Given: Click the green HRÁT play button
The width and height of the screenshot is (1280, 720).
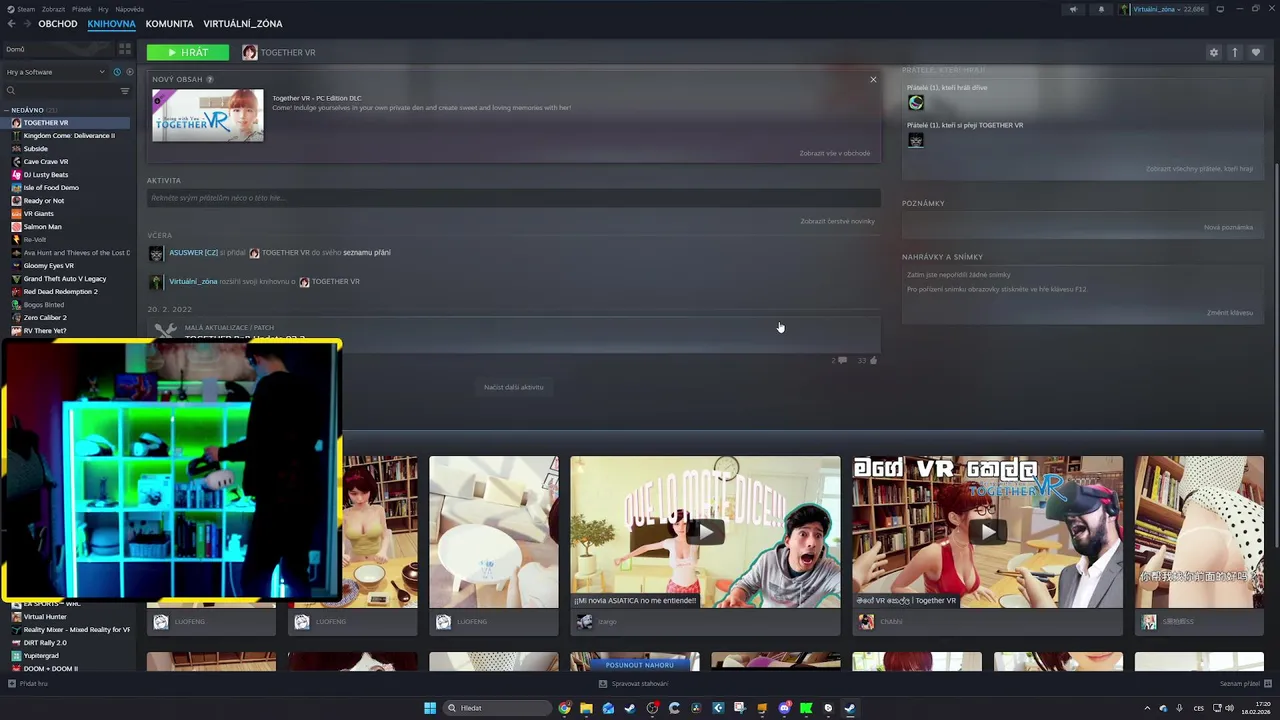Looking at the screenshot, I should tap(188, 52).
